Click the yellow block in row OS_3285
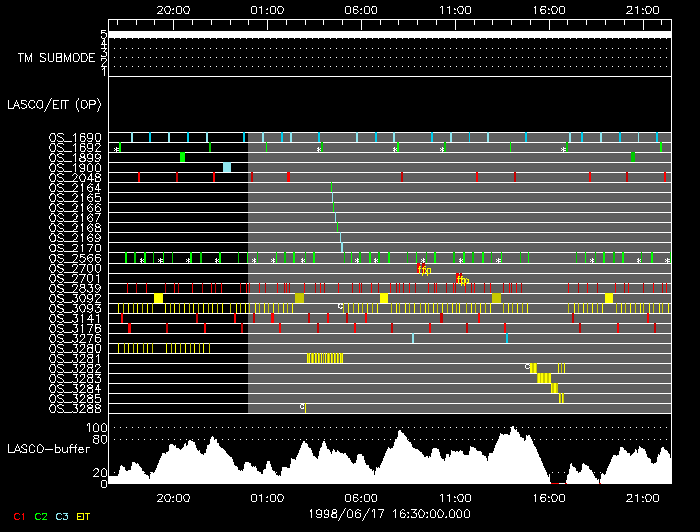The height and width of the screenshot is (532, 700). tap(561, 398)
